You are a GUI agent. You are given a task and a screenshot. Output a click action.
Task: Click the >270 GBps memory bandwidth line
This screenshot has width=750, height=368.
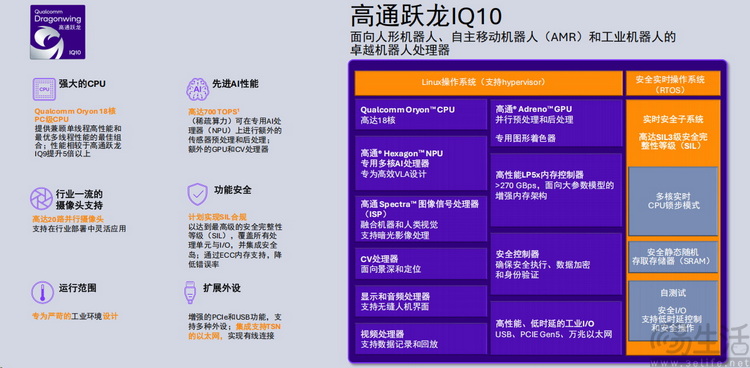click(x=555, y=190)
